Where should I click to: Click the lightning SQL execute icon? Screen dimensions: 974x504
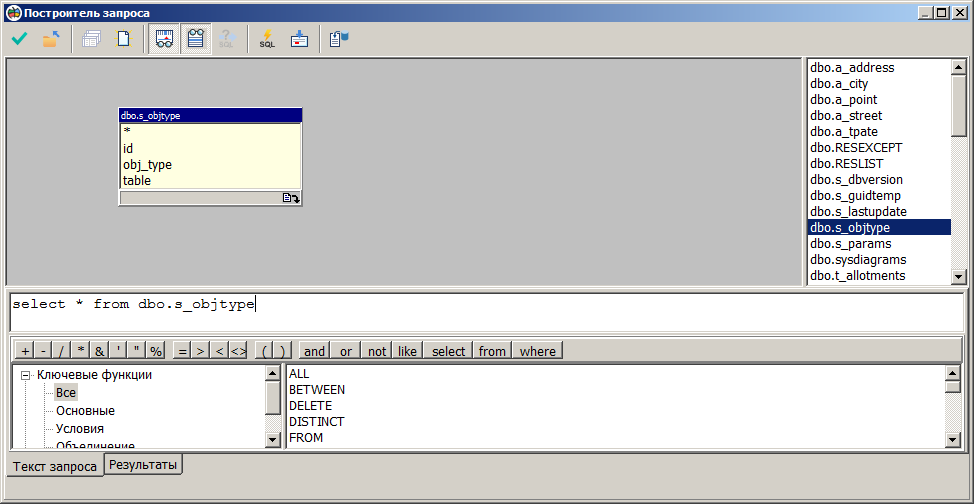tap(267, 40)
